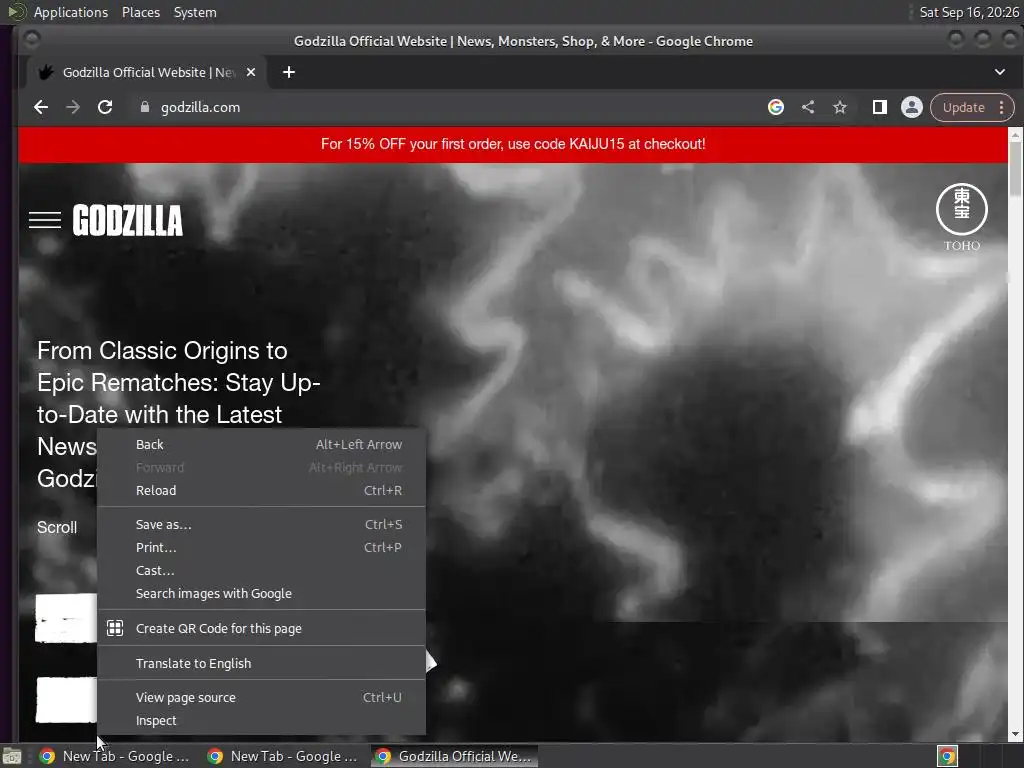Image resolution: width=1024 pixels, height=768 pixels.
Task: Click the KAIJU15 promo banner
Action: click(x=513, y=144)
